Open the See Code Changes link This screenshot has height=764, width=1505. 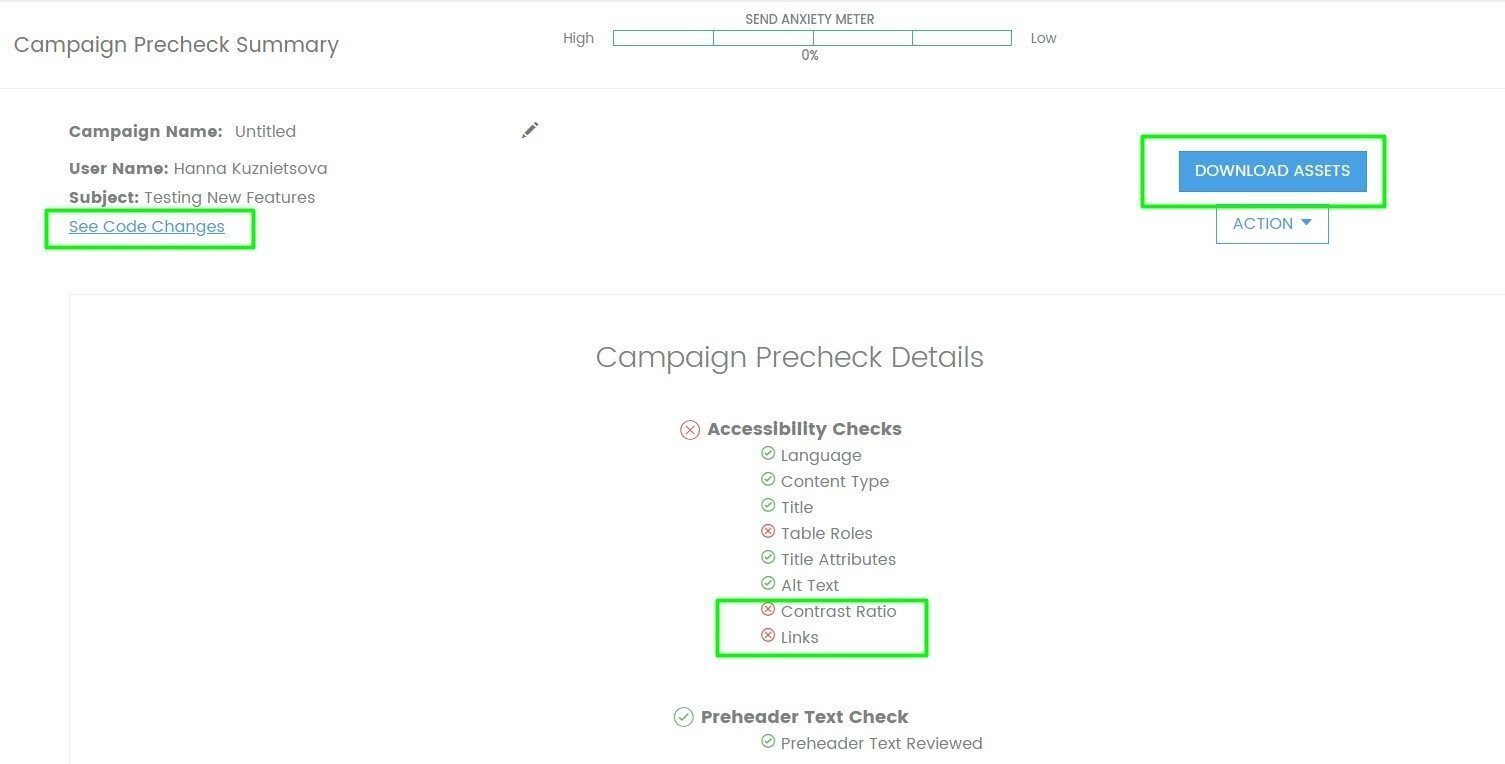pyautogui.click(x=147, y=227)
